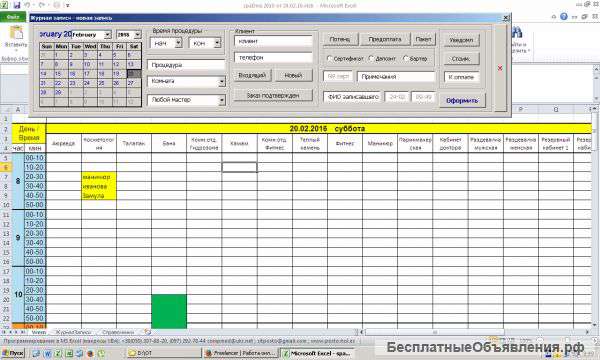Click the Уведомл button
600x360 pixels.
(x=461, y=40)
